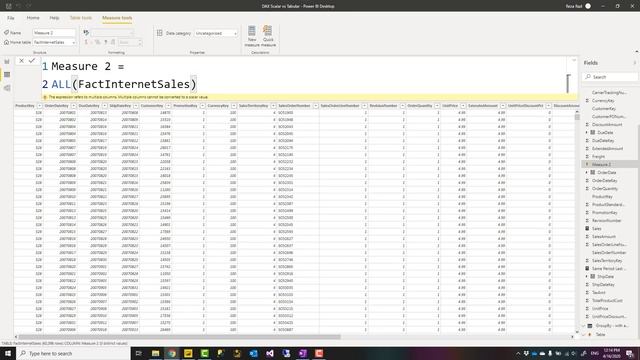Open the ShipDateKey column filter dropdown
Viewport: 640px width, 360px height.
[x=136, y=106]
